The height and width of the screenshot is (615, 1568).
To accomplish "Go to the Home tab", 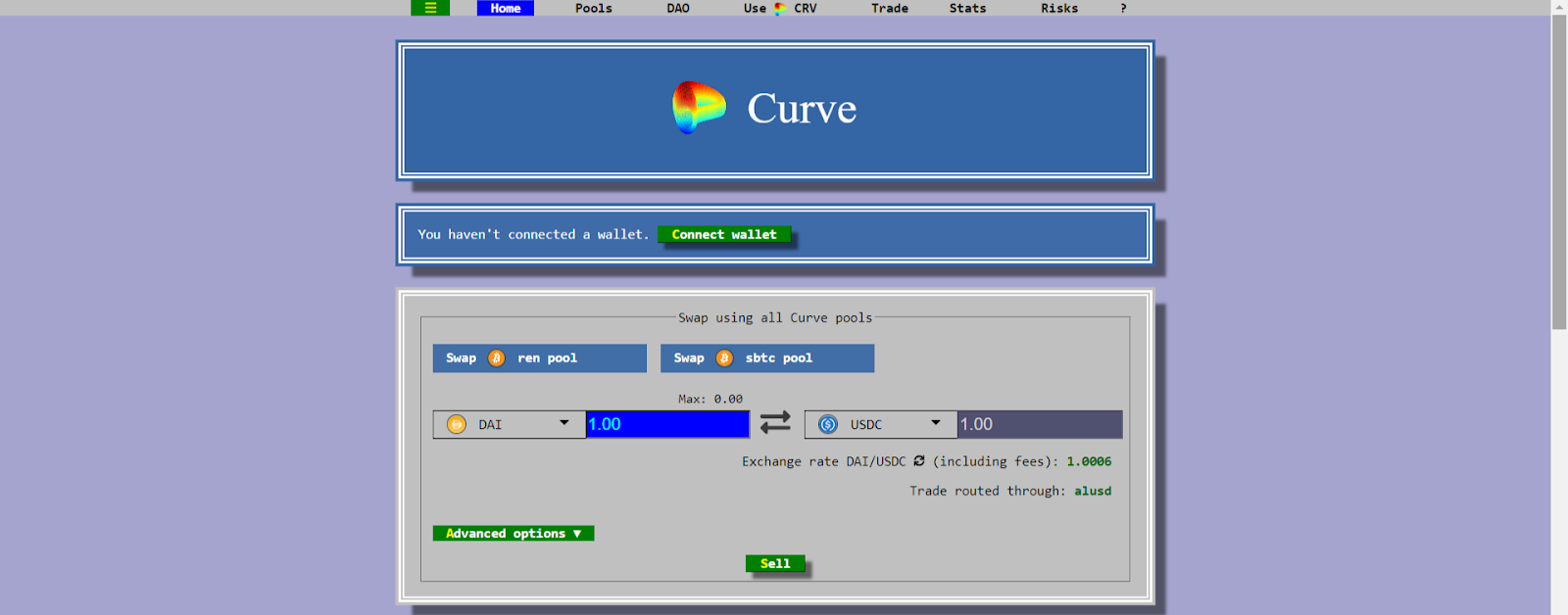I will pyautogui.click(x=506, y=8).
